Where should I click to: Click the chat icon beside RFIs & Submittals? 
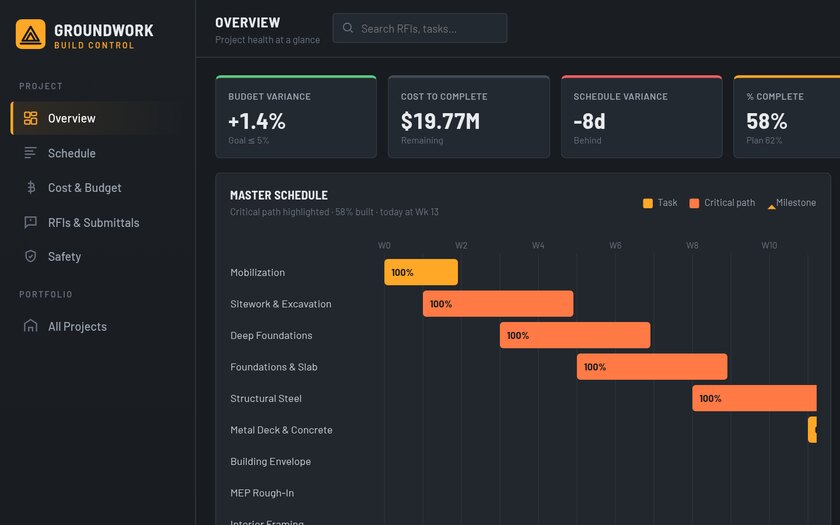click(x=31, y=222)
